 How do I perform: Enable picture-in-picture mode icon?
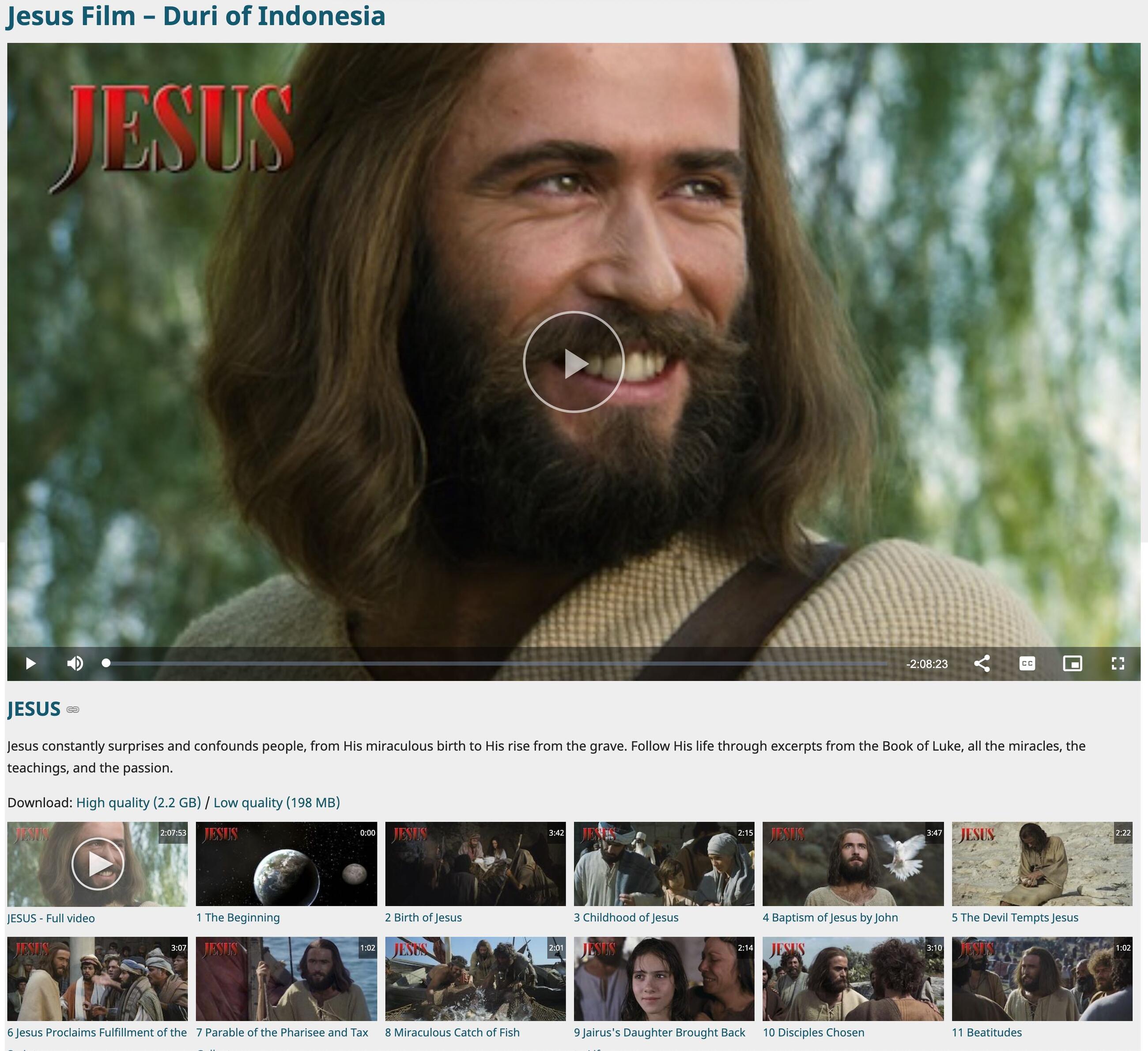coord(1073,664)
